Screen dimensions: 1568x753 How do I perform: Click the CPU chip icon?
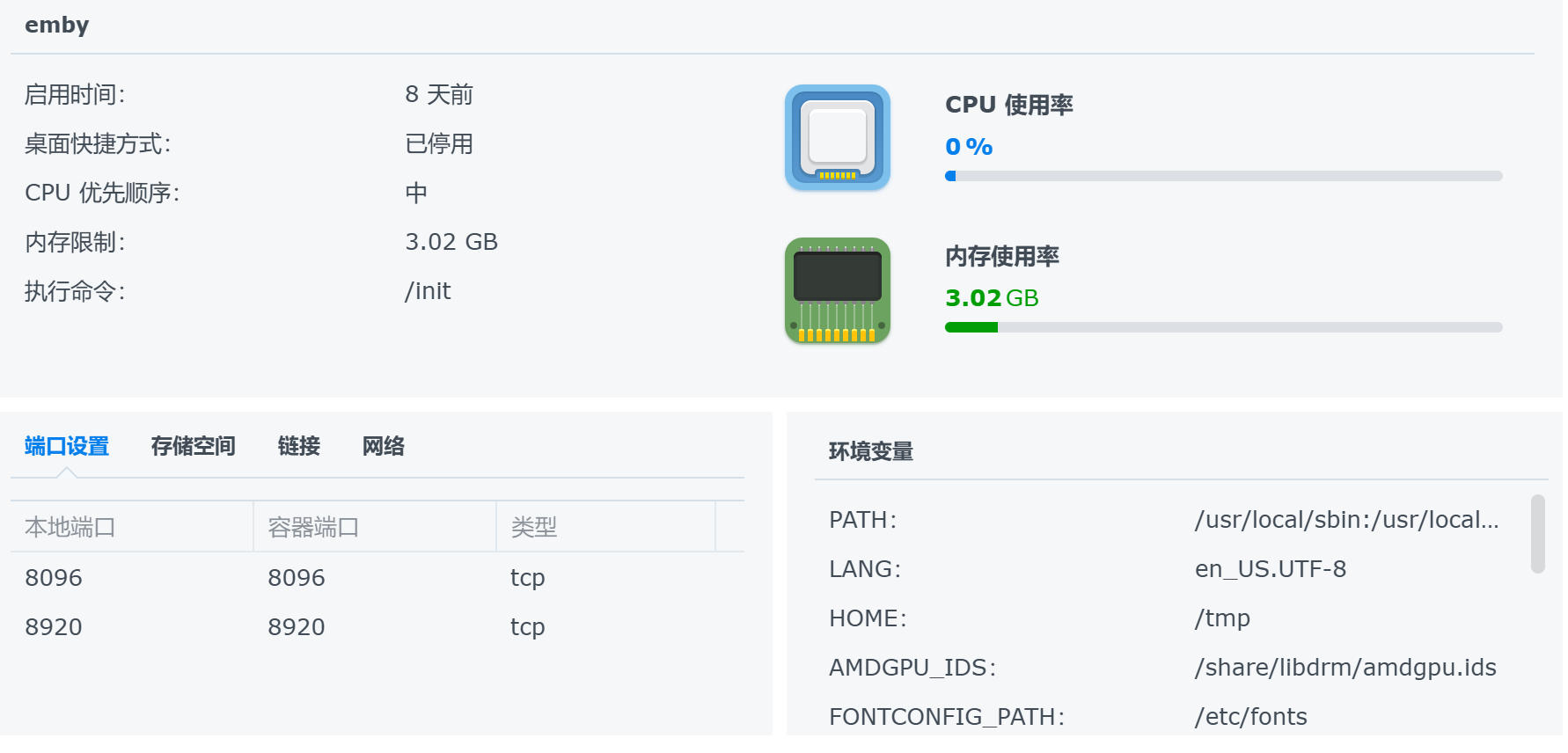(837, 138)
